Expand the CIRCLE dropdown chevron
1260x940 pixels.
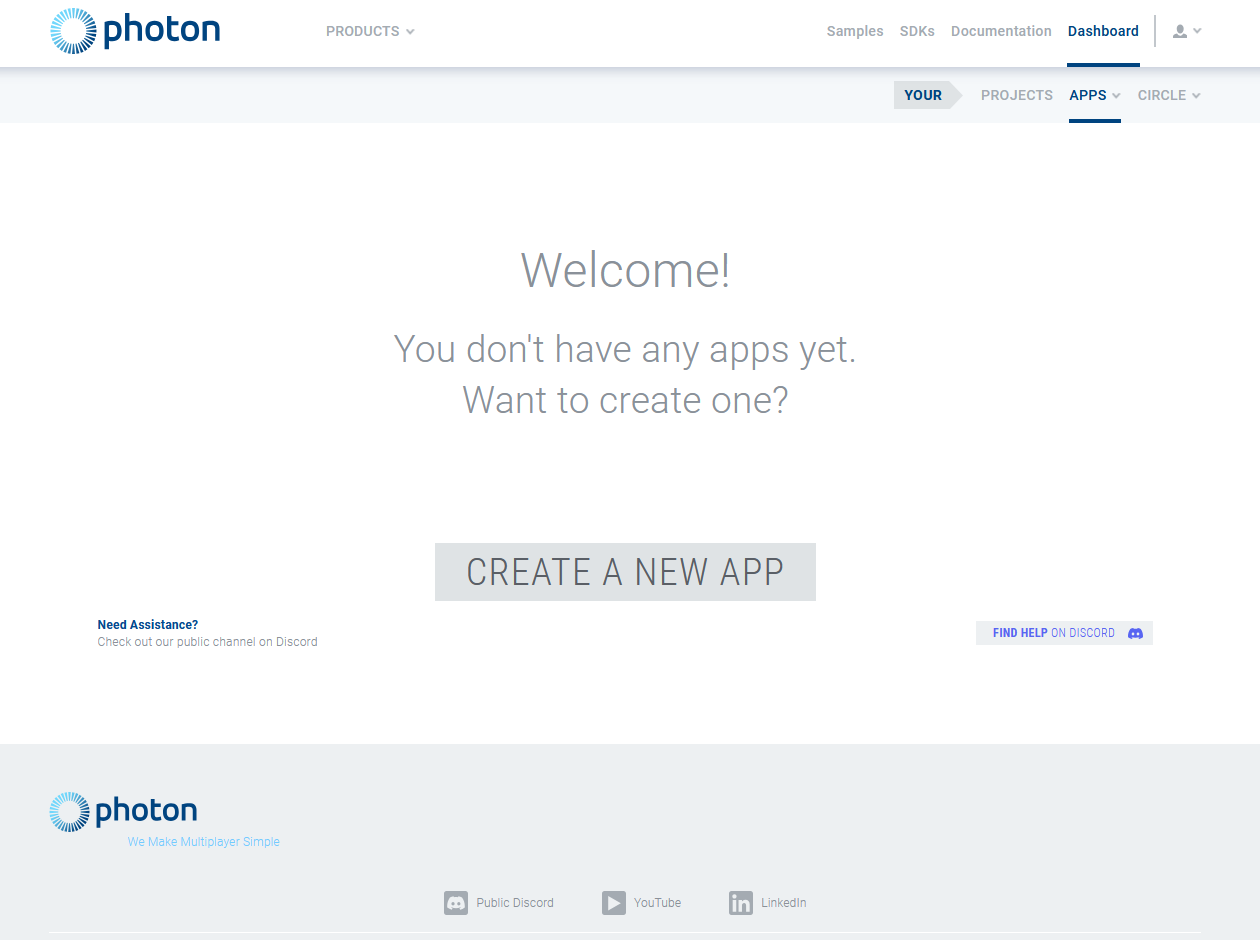[1196, 96]
